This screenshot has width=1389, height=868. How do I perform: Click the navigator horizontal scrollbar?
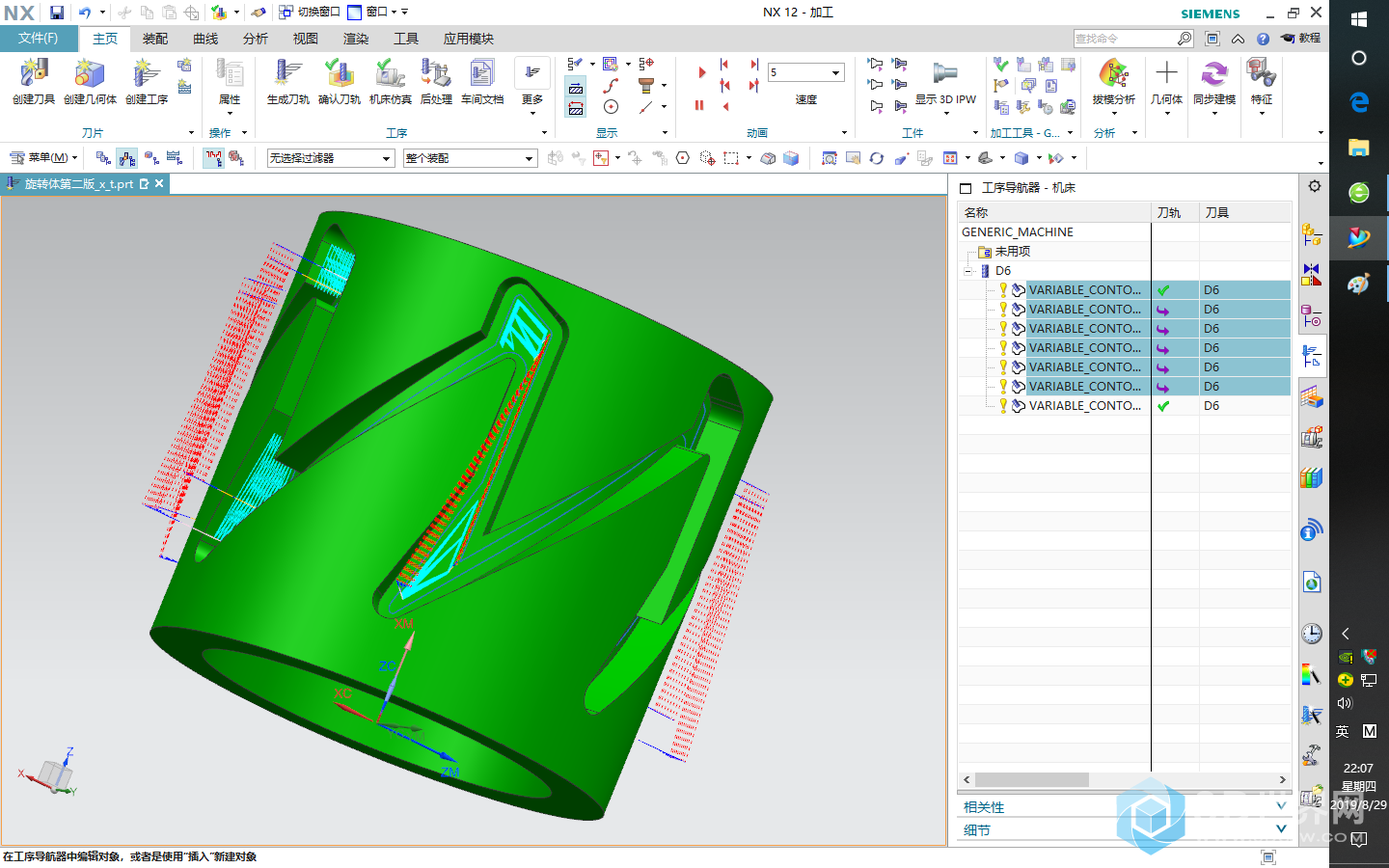(1032, 779)
